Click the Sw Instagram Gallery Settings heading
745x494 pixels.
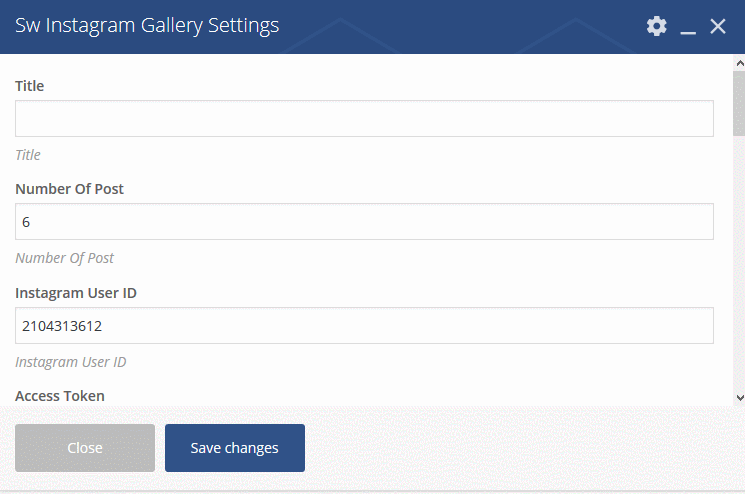[x=147, y=26]
